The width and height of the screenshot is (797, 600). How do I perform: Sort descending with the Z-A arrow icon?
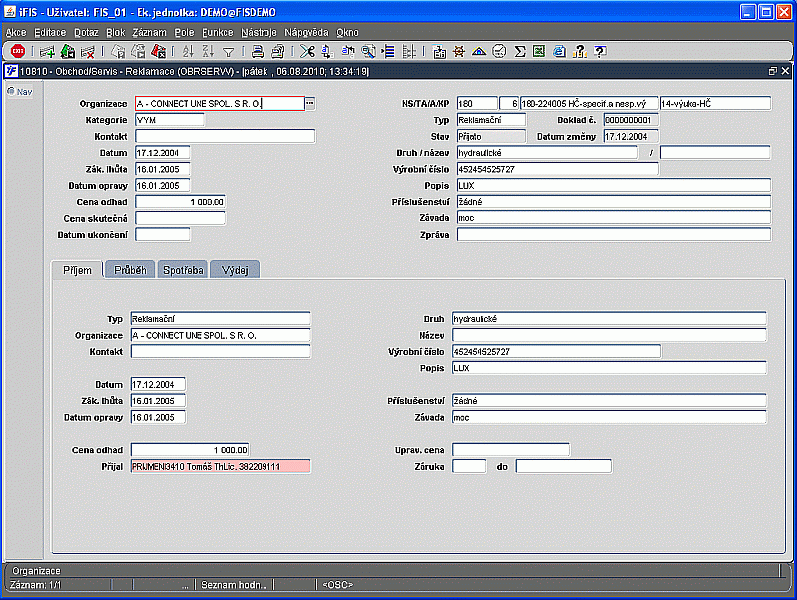tap(208, 51)
